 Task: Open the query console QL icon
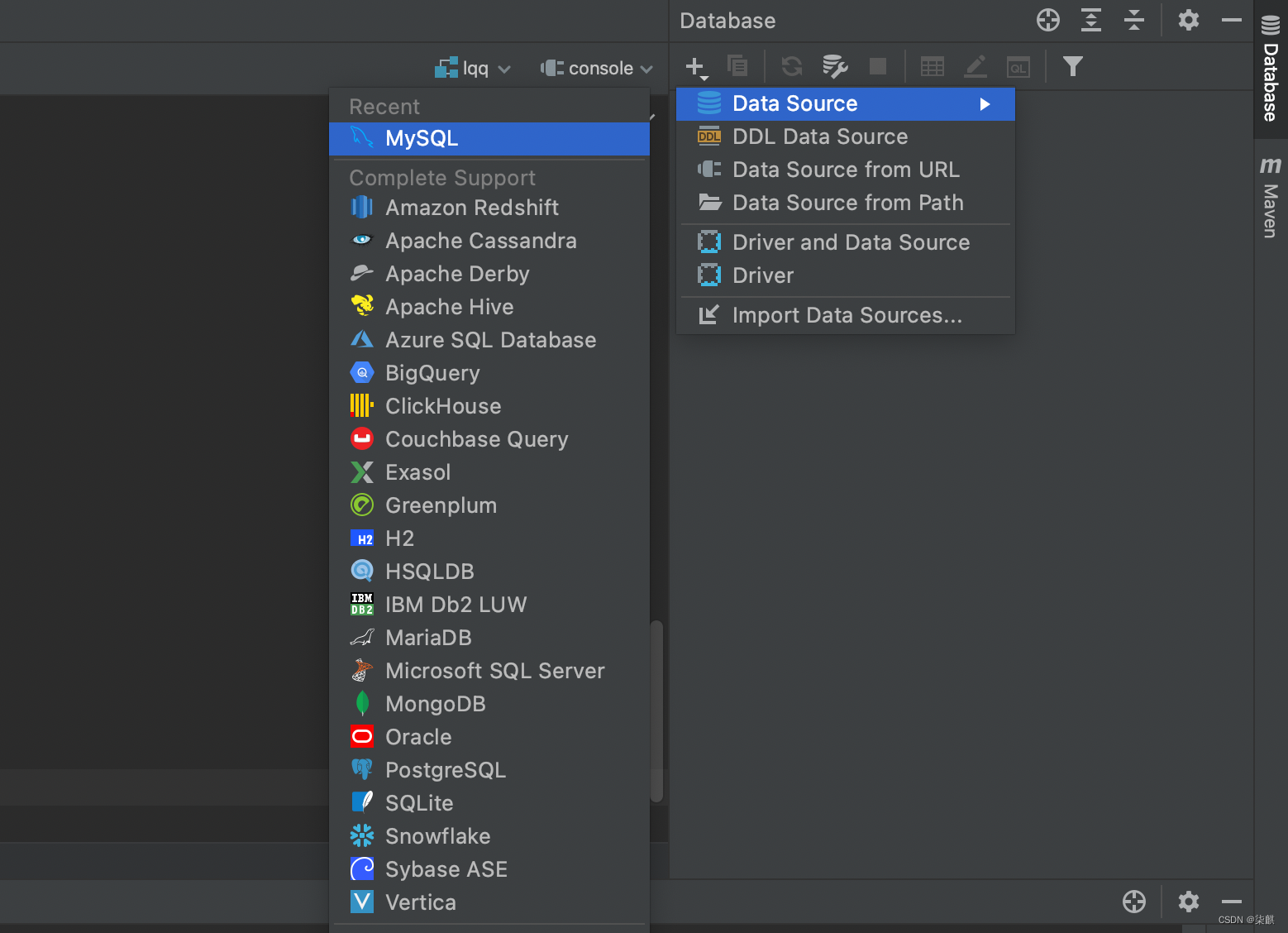pyautogui.click(x=1018, y=67)
